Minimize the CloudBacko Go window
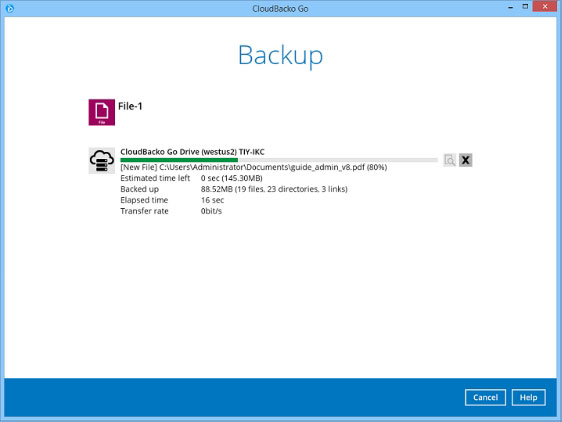Image resolution: width=562 pixels, height=422 pixels. coord(511,7)
